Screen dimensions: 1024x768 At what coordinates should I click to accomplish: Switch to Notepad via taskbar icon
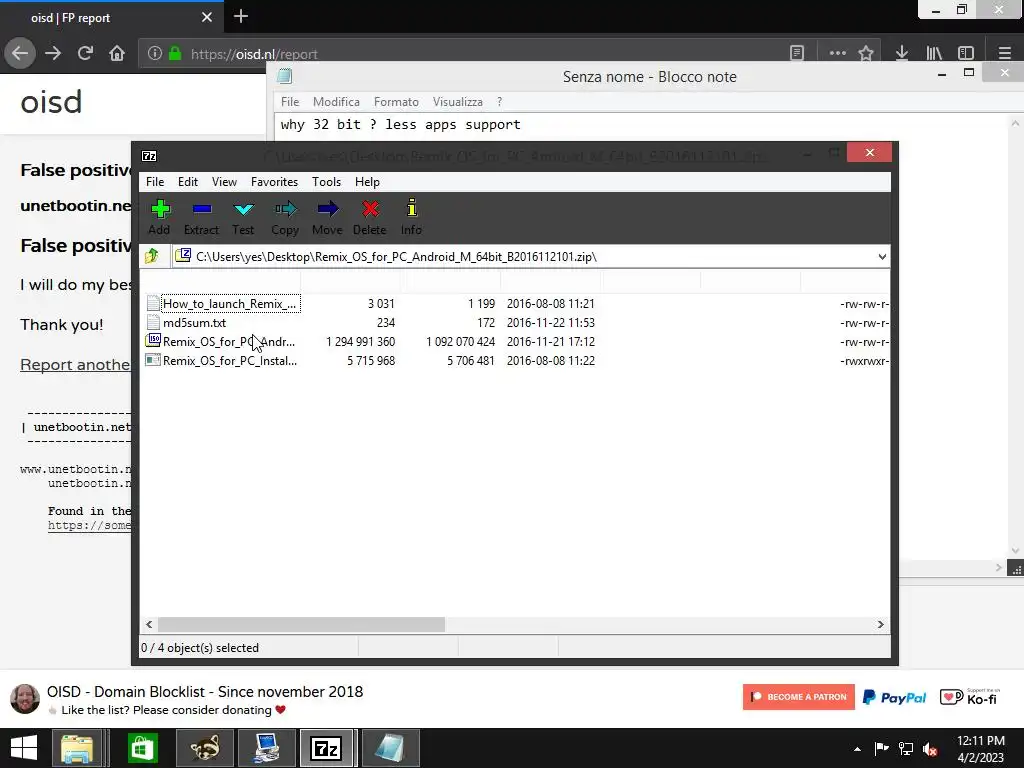click(390, 748)
